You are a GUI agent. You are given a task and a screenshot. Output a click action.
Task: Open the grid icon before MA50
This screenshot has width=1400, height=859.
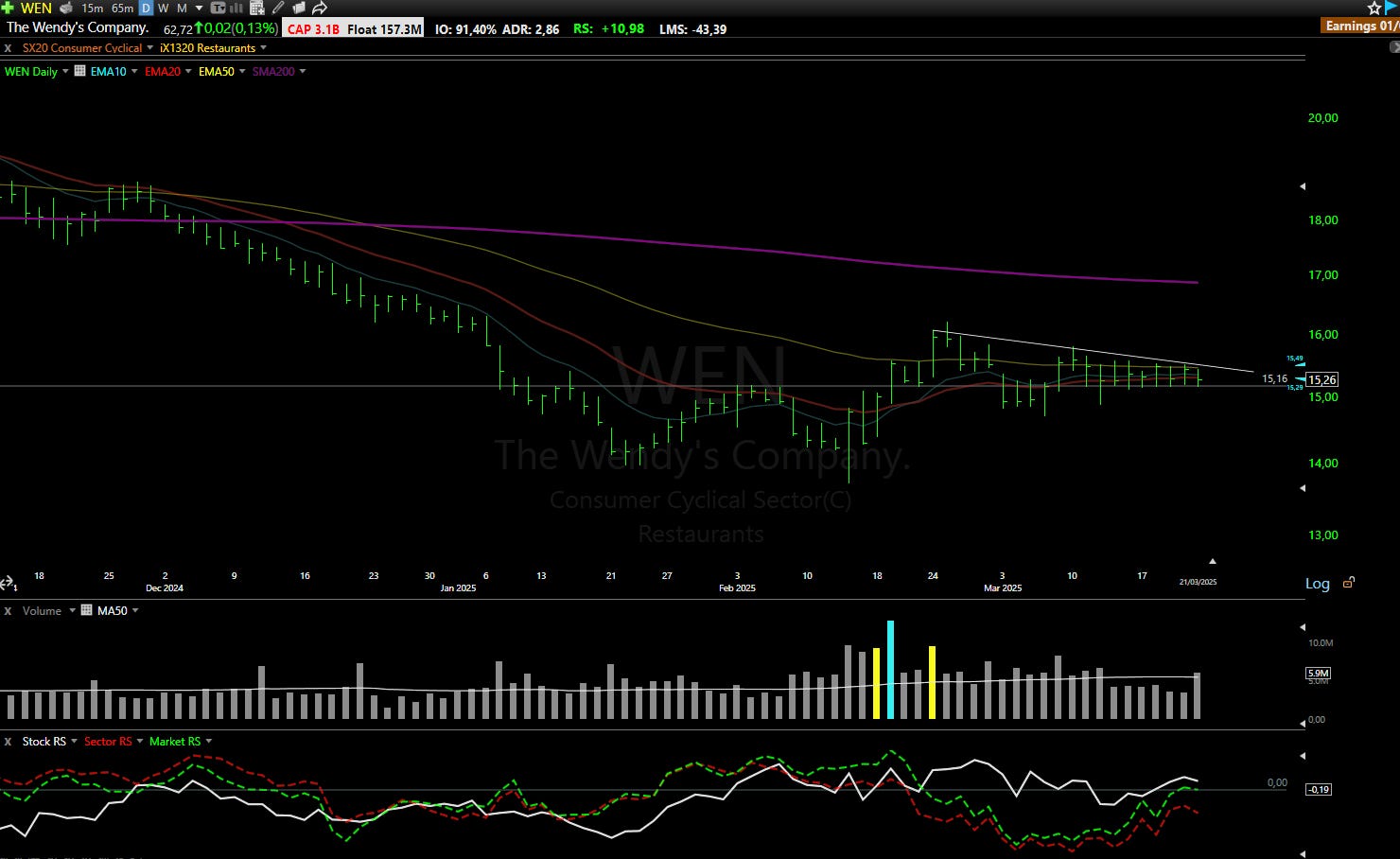(x=87, y=610)
